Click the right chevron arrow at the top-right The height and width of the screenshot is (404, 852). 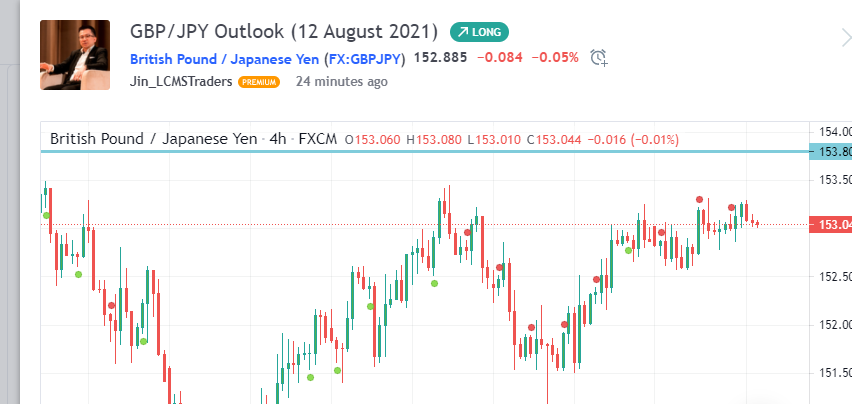[x=845, y=37]
